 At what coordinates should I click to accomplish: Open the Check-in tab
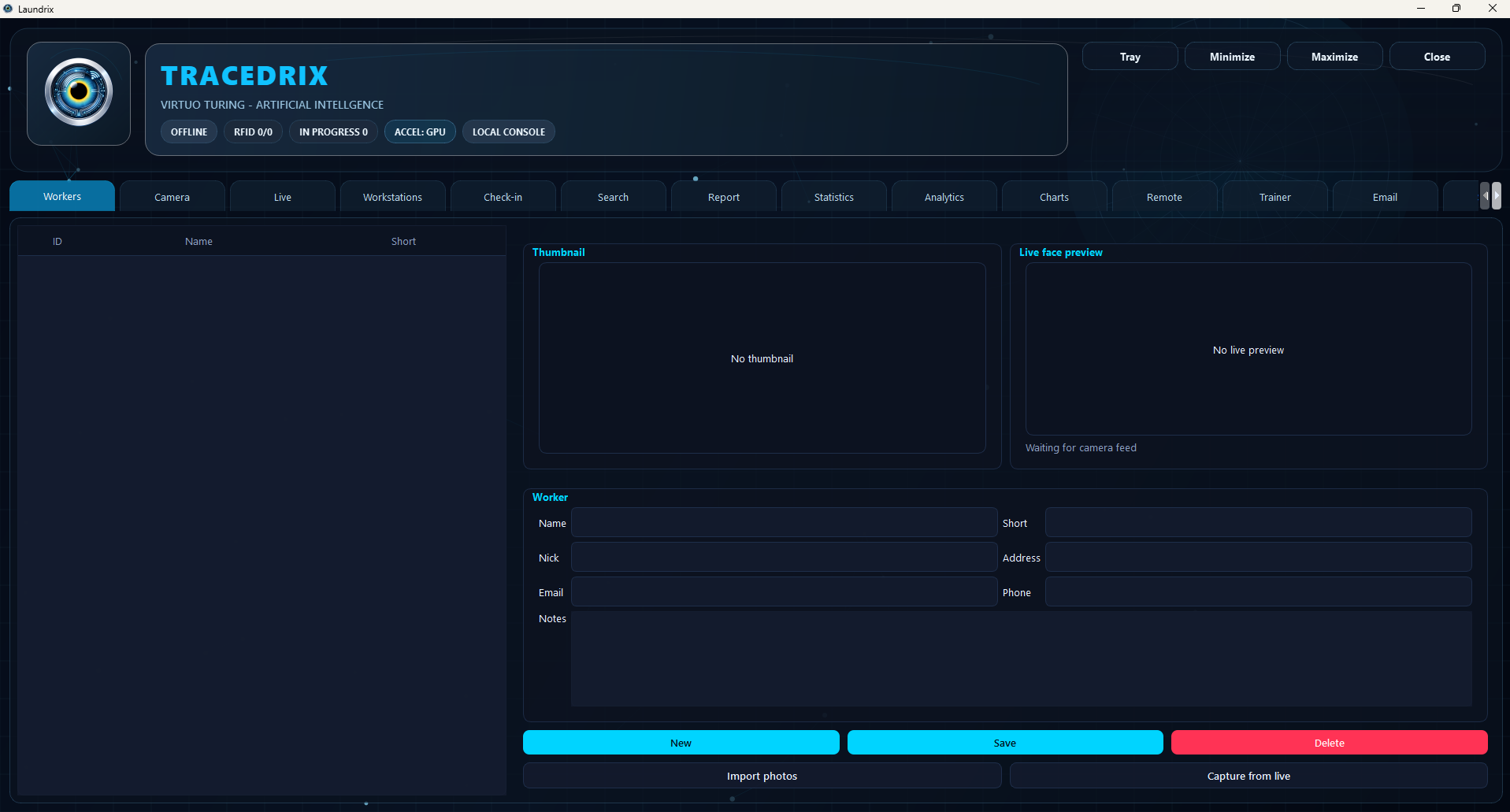[x=503, y=196]
